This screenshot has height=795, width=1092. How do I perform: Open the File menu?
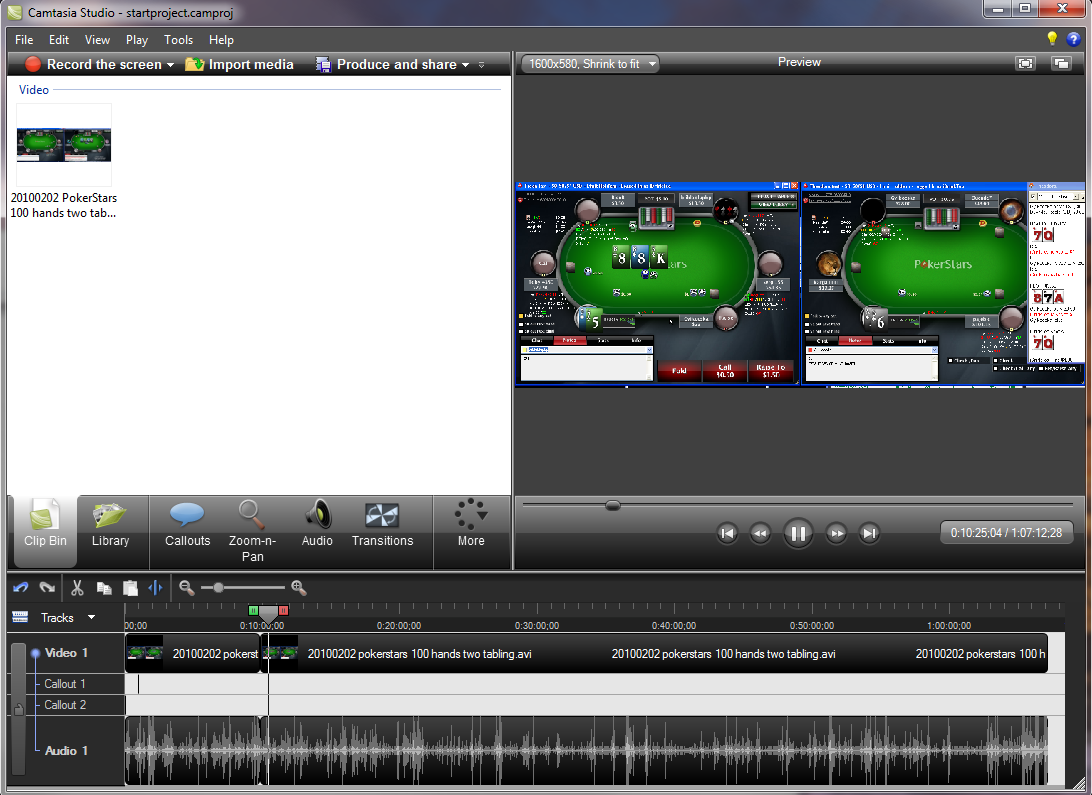point(24,40)
